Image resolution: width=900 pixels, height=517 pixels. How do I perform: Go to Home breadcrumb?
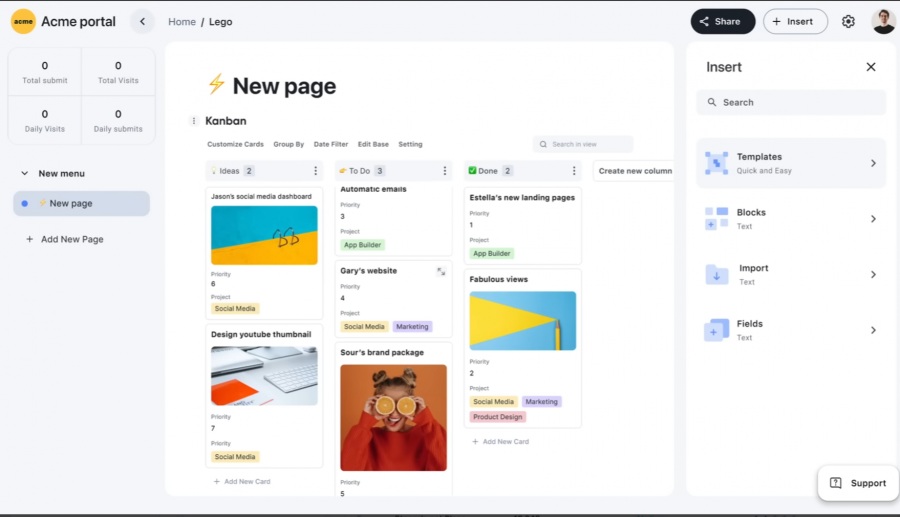pyautogui.click(x=182, y=22)
